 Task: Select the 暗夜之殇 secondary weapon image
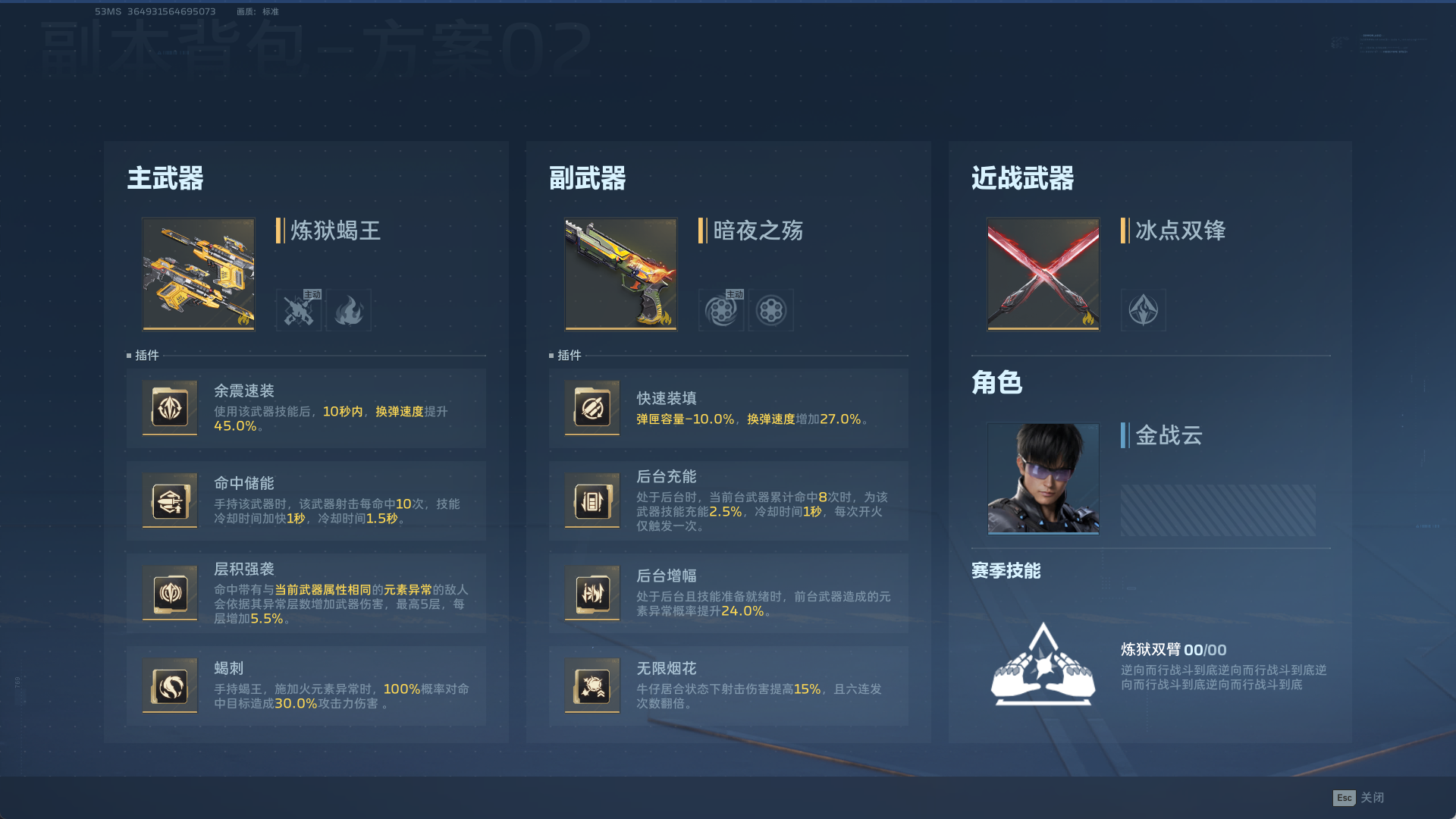click(621, 275)
